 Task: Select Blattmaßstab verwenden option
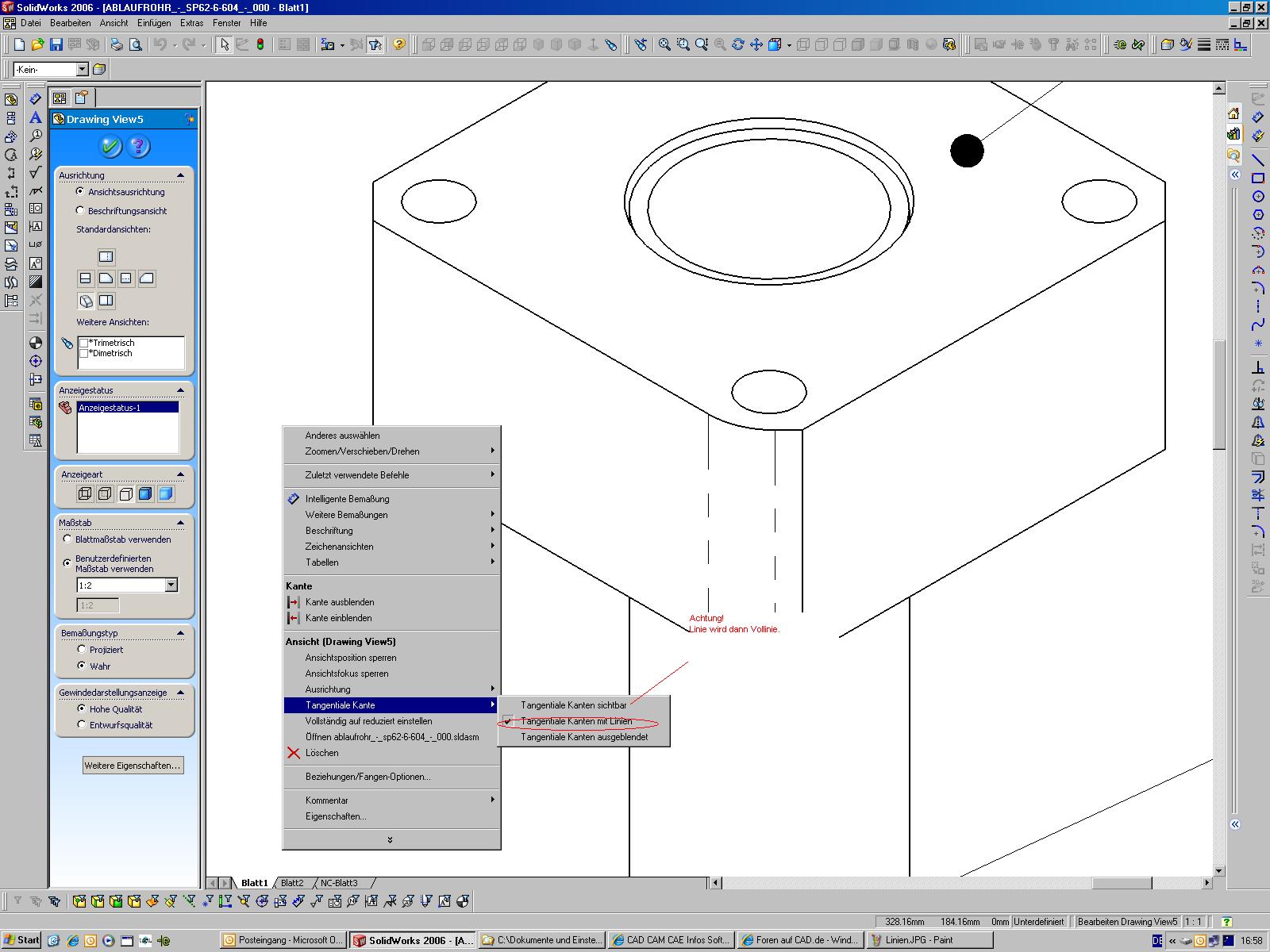pos(68,539)
